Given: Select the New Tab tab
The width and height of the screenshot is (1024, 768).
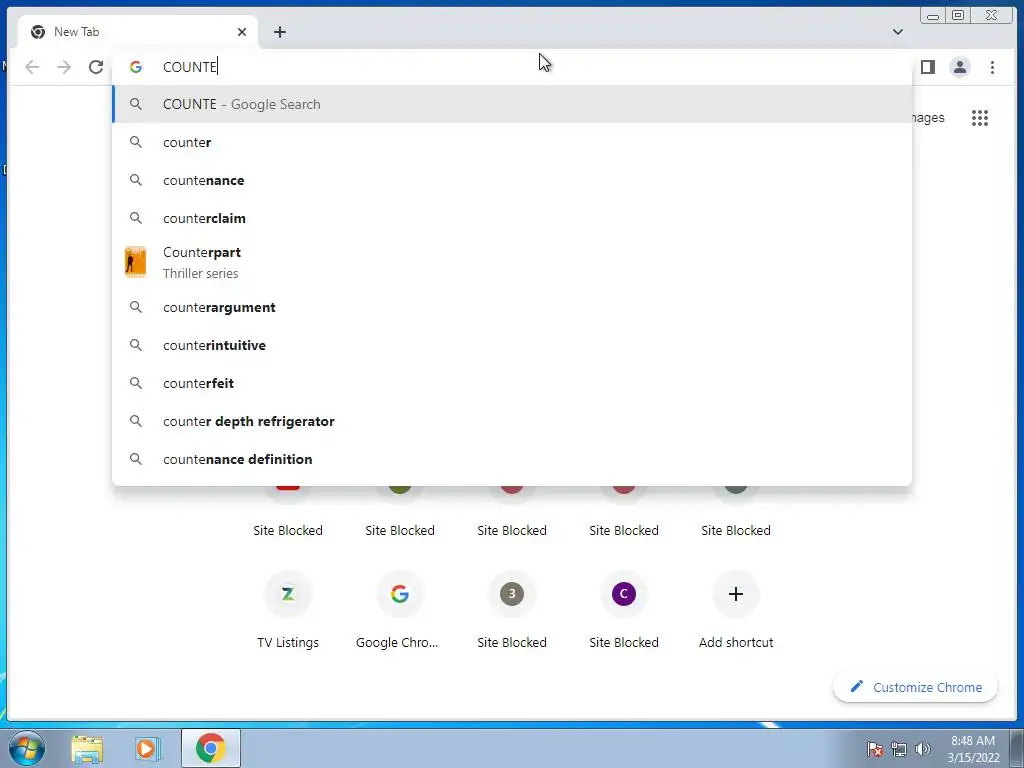Looking at the screenshot, I should 137,32.
